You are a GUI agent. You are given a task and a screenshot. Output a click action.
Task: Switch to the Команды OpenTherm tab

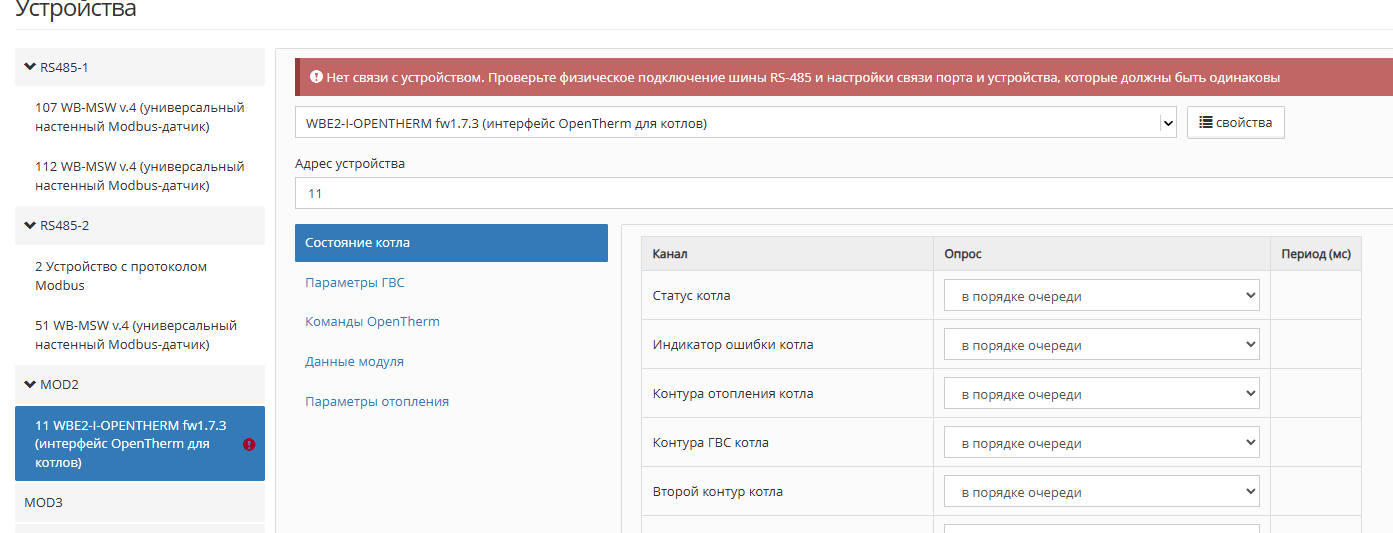(x=372, y=322)
